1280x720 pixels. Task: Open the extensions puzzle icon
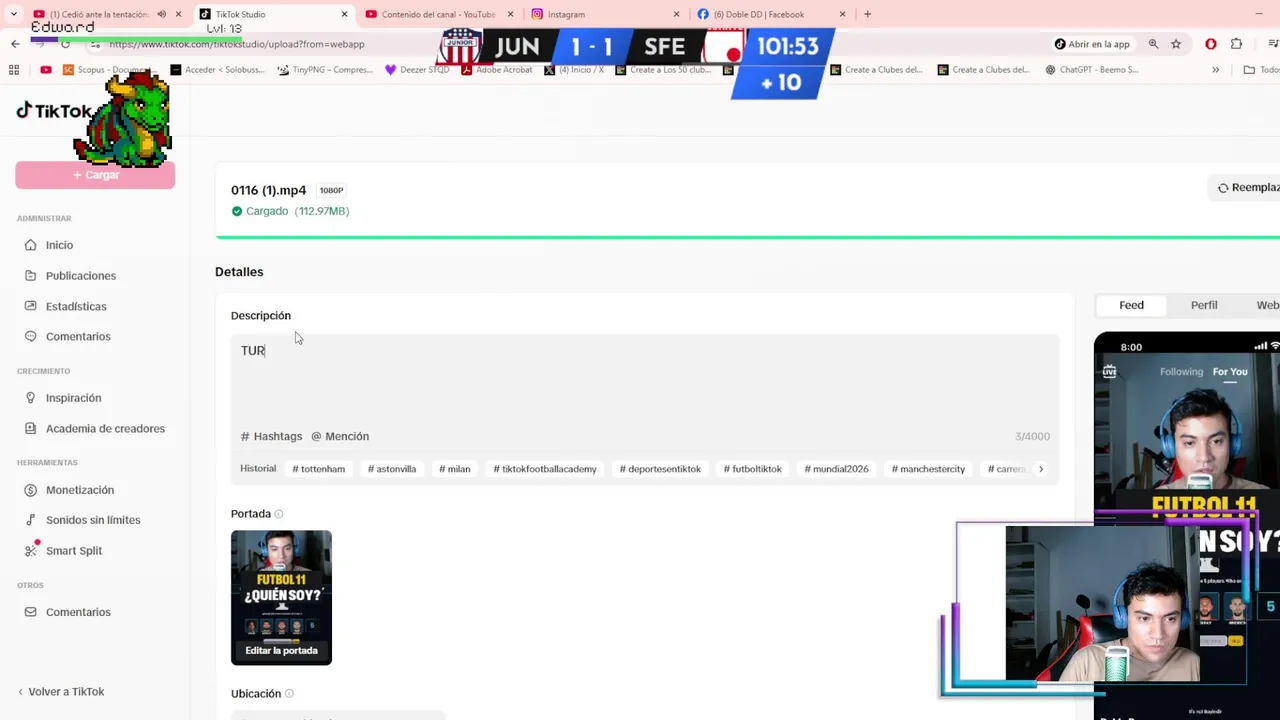coord(1237,44)
